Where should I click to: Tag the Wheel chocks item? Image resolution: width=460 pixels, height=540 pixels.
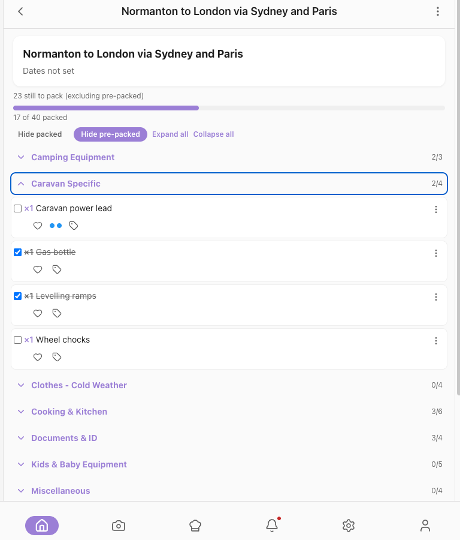[56, 357]
